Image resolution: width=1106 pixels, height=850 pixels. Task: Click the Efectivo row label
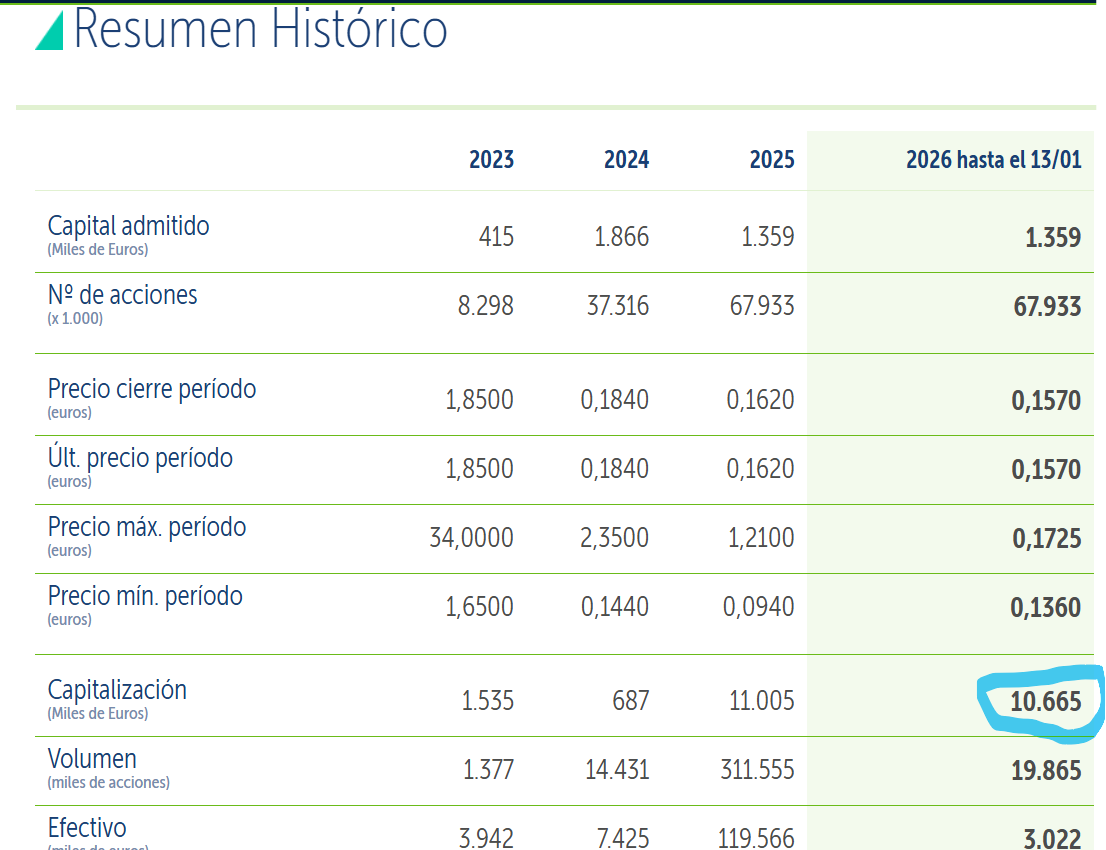[x=87, y=827]
